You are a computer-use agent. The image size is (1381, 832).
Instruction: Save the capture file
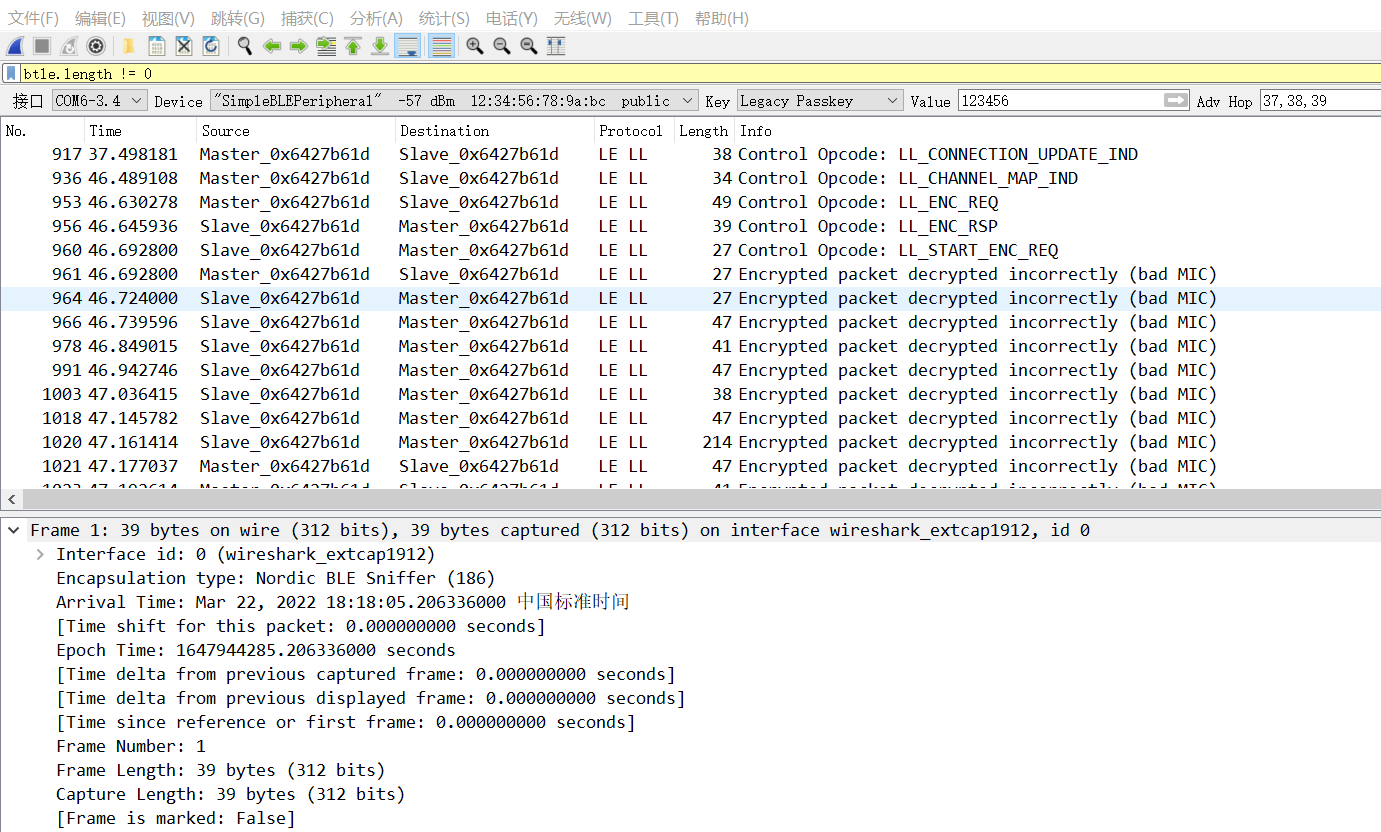(157, 46)
